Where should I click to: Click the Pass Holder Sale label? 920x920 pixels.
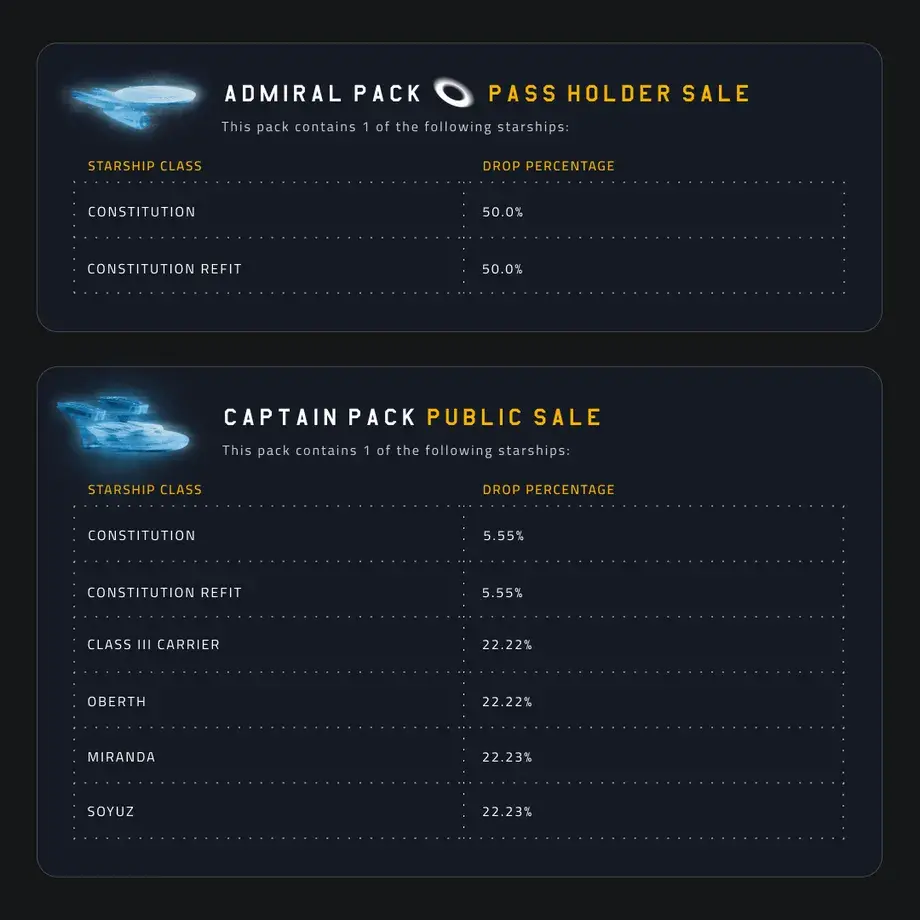(x=618, y=94)
